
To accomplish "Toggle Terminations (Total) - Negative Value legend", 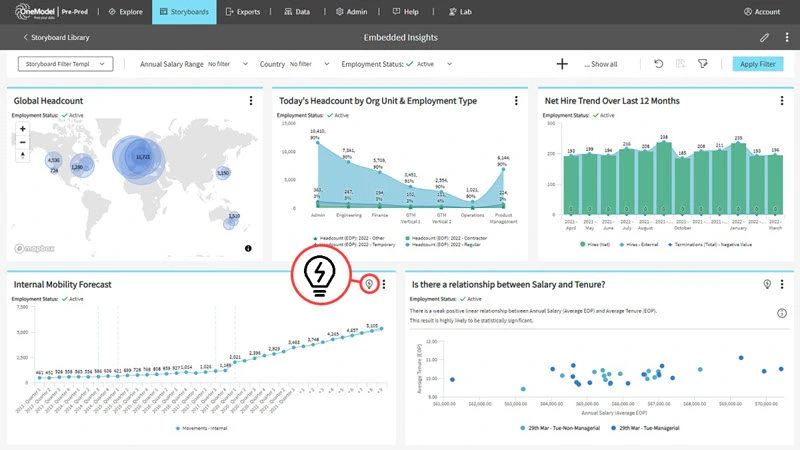I will (x=710, y=245).
